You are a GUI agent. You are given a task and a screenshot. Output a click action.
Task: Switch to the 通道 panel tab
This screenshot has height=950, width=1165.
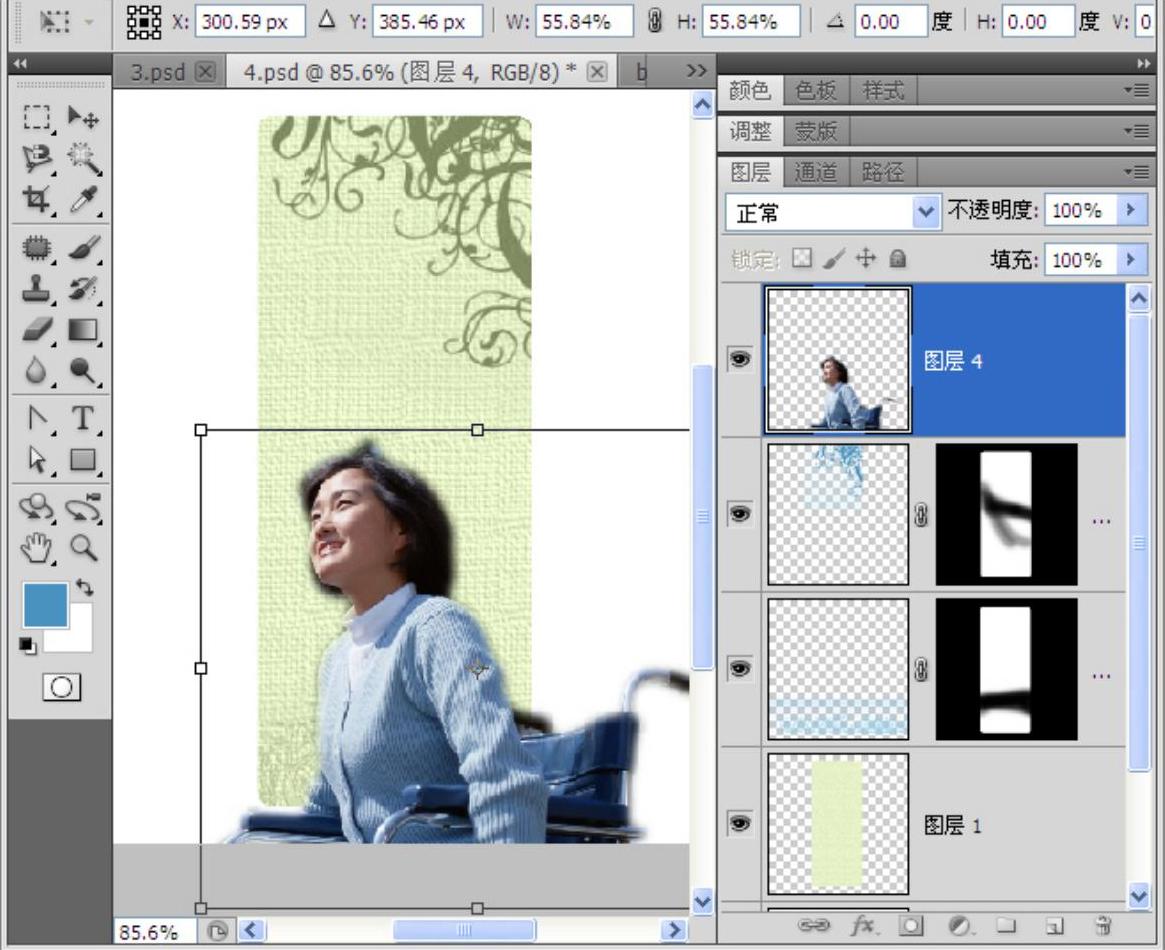(815, 172)
